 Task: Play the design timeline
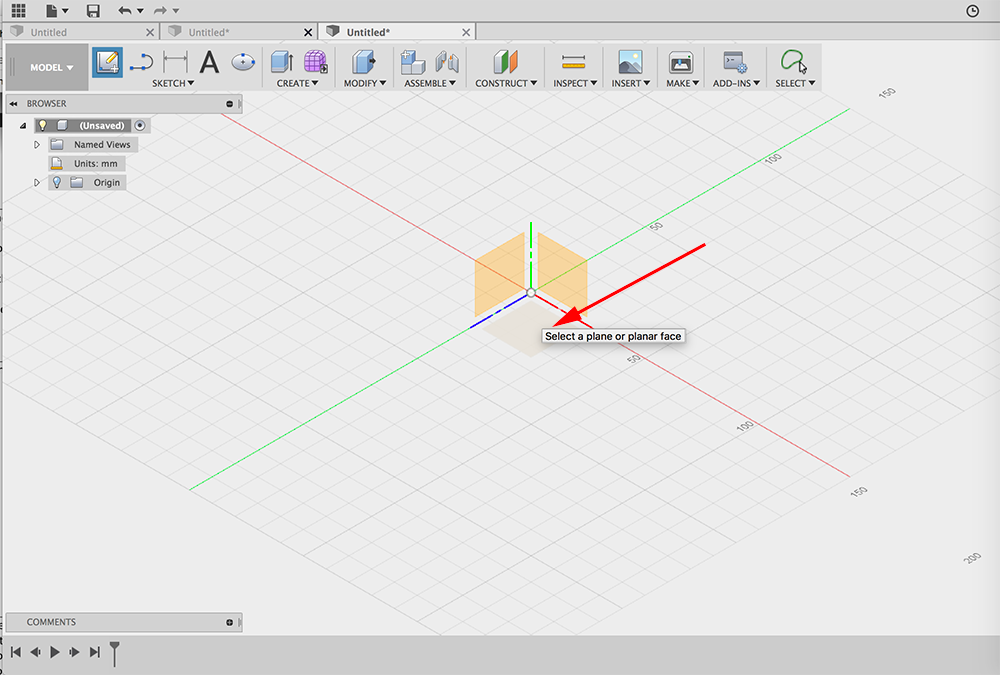[55, 651]
